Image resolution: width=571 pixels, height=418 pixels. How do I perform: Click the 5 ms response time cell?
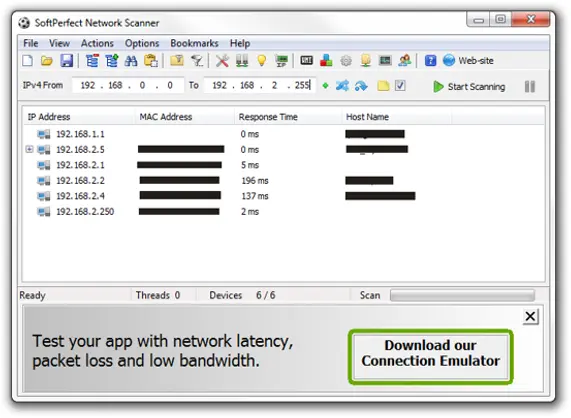point(250,165)
